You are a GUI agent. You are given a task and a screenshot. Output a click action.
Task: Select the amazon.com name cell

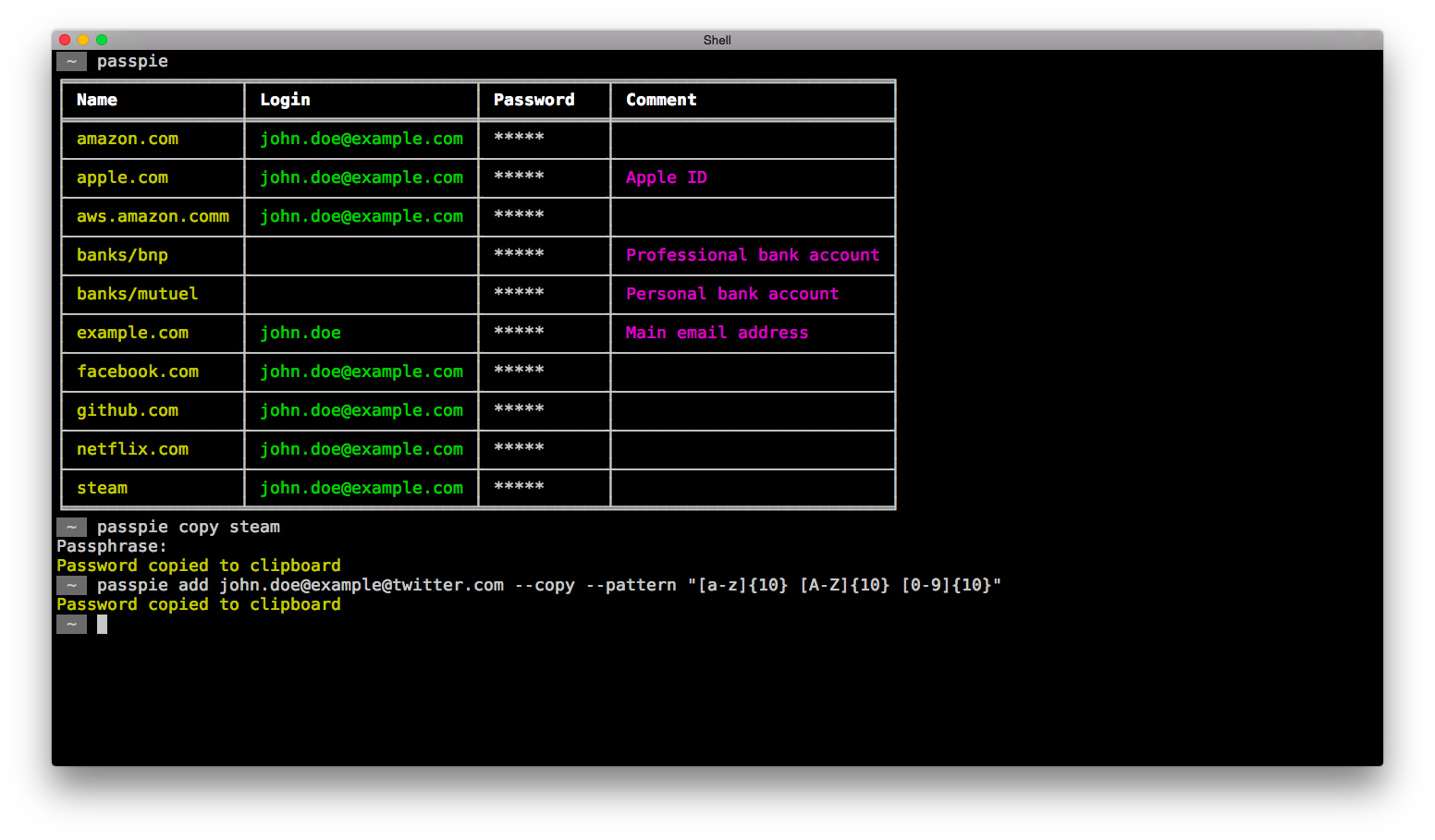[x=128, y=139]
